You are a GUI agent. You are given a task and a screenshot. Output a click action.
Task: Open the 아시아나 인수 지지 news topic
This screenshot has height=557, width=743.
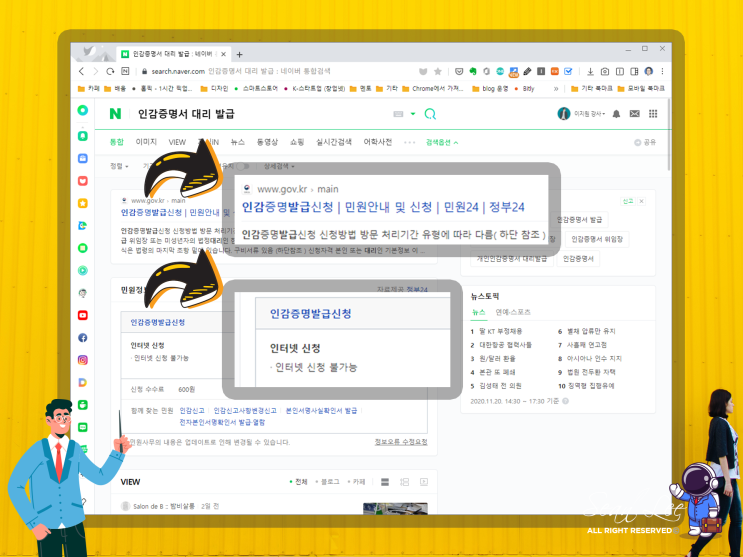tap(594, 358)
